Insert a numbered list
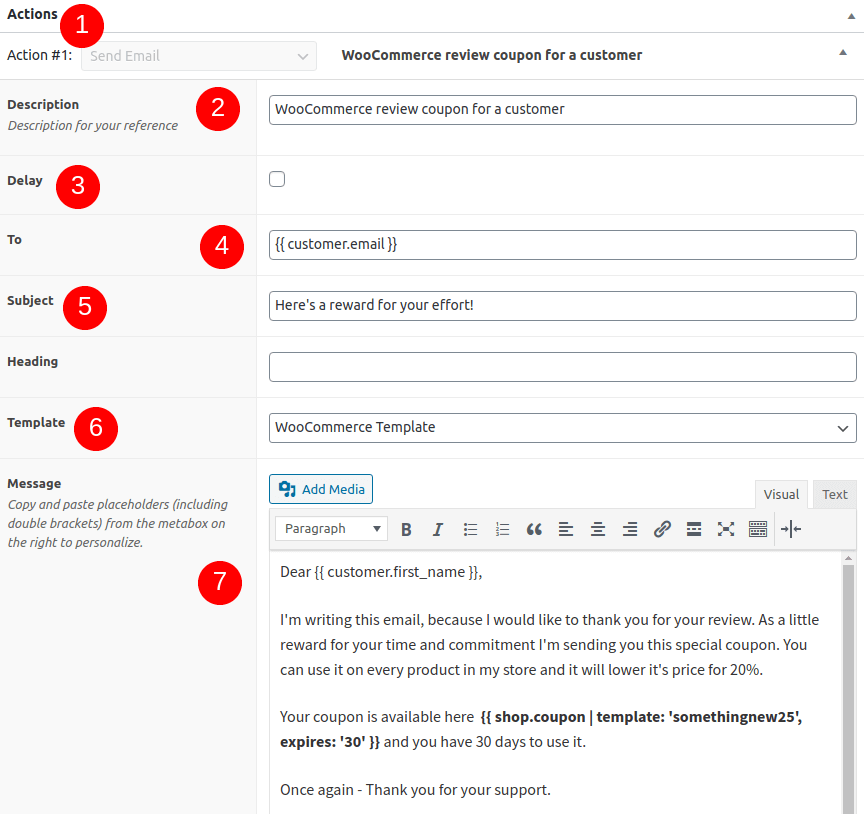This screenshot has width=864, height=814. tap(502, 530)
